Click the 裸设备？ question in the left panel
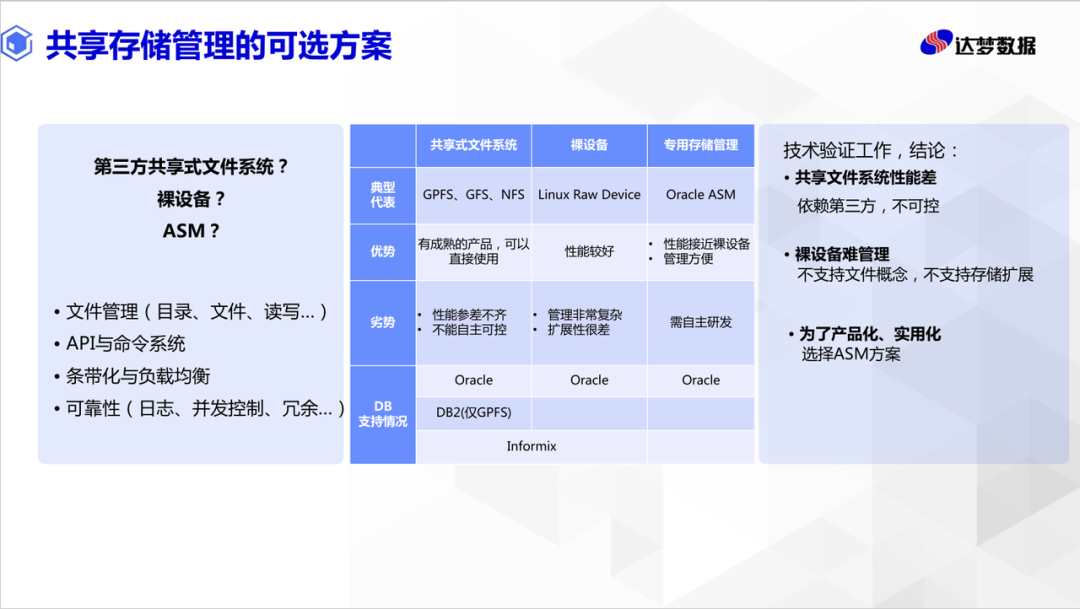 tap(191, 199)
